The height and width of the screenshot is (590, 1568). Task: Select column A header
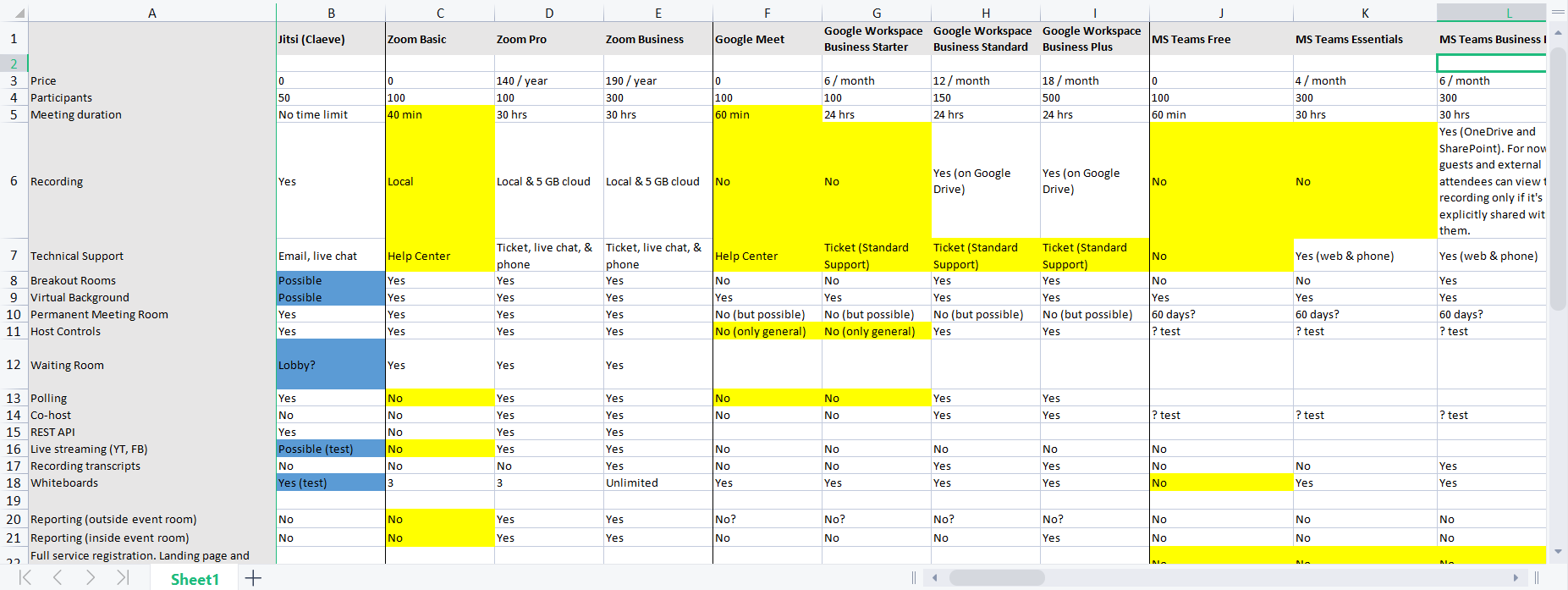(152, 13)
